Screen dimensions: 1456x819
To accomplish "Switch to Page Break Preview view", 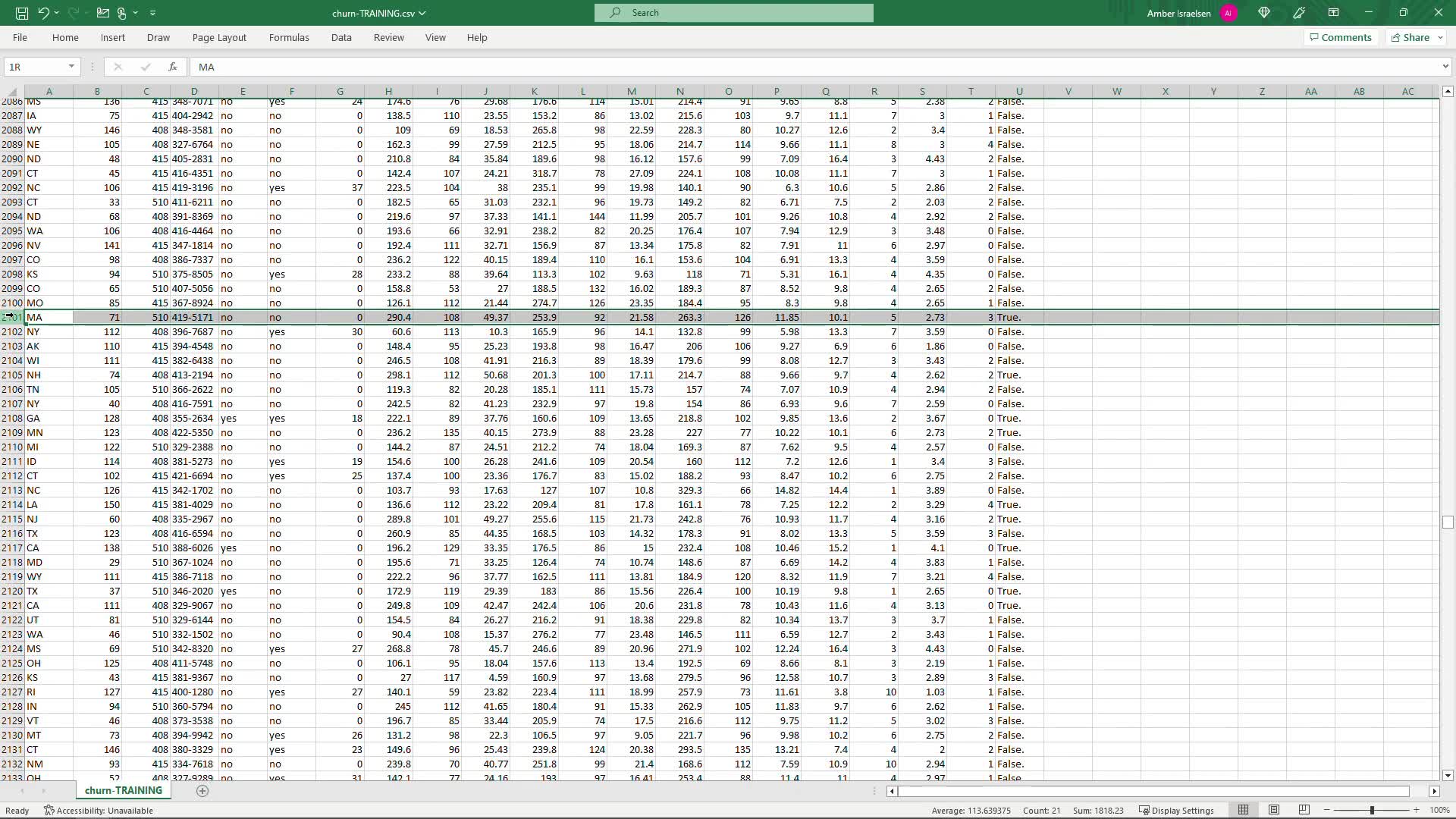I will (1304, 810).
